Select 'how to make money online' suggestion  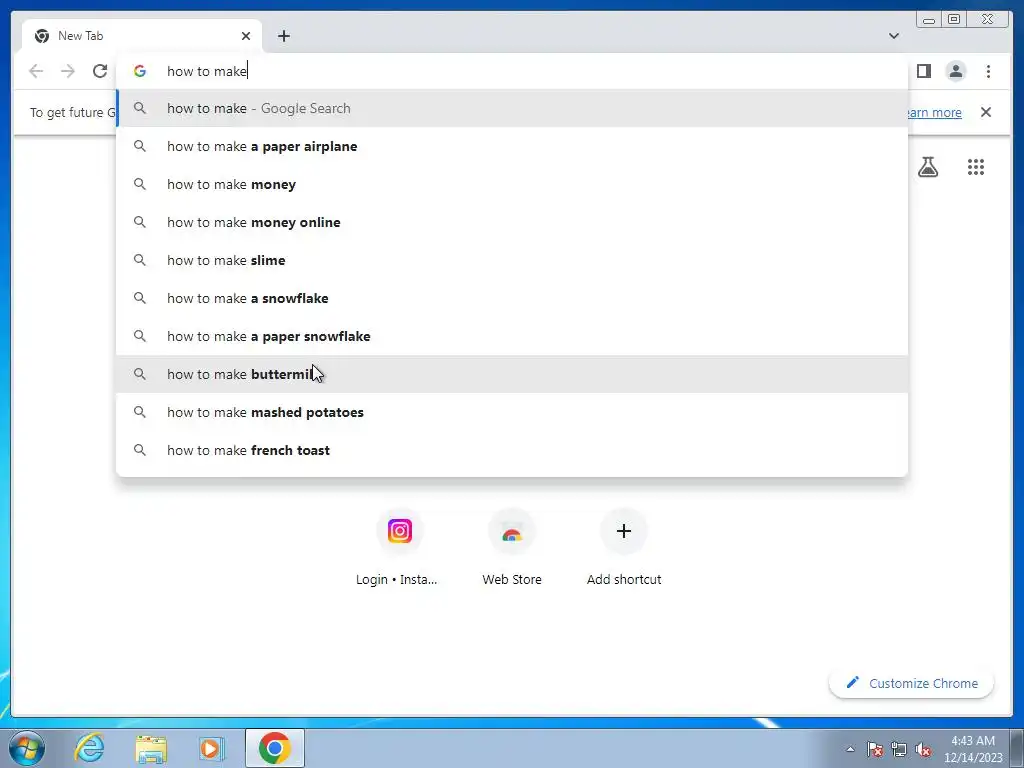pos(512,222)
